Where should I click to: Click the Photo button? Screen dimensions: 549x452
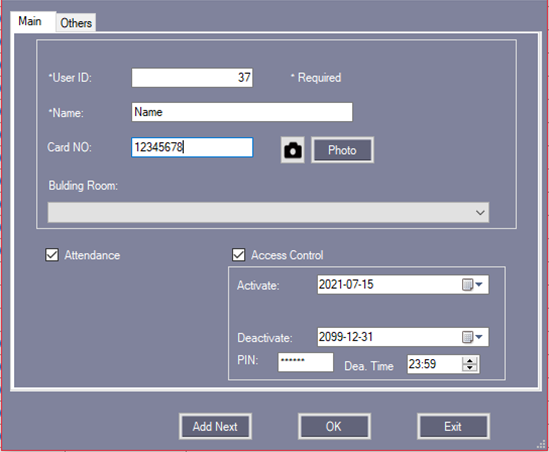pos(342,150)
